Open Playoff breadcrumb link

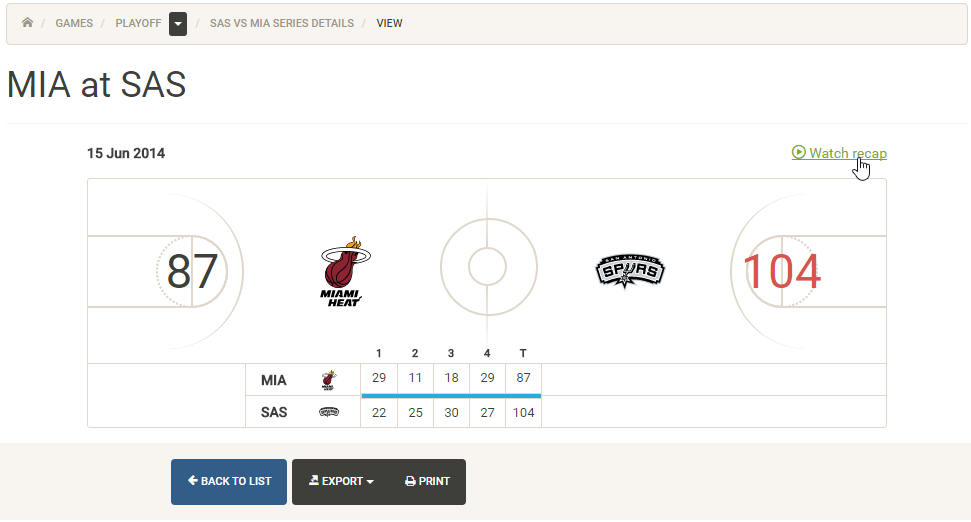[138, 23]
